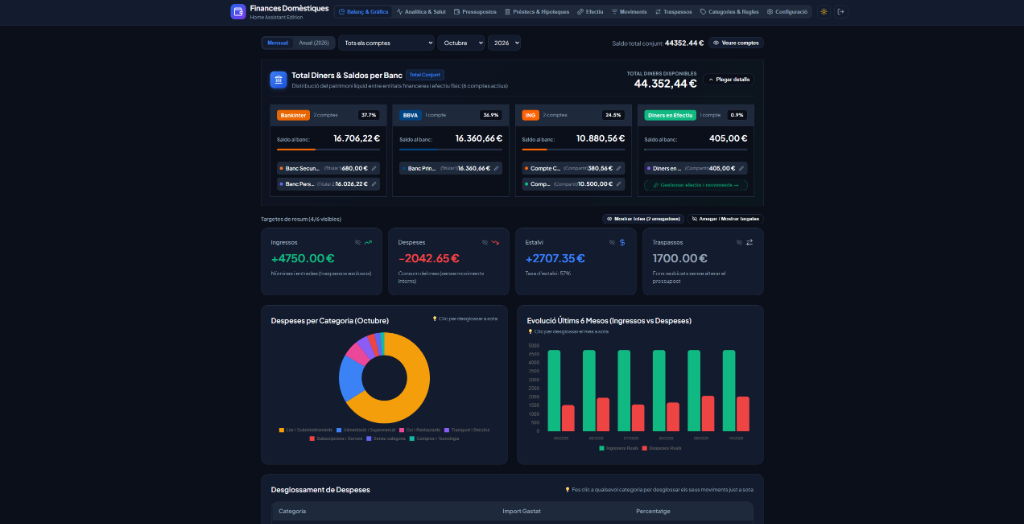Click the green trend-up icon on Ingressos
1024x524 pixels.
(x=368, y=242)
